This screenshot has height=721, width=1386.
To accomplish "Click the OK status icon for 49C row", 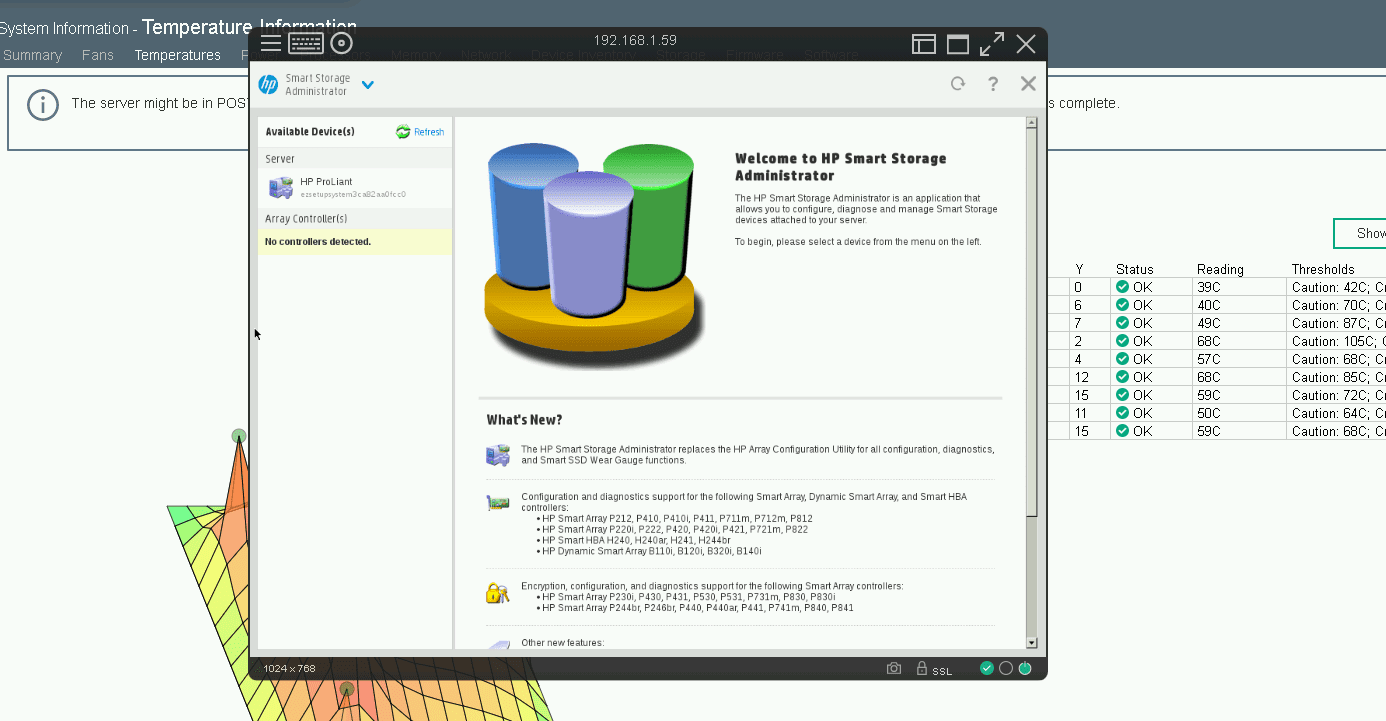I will coord(1123,323).
